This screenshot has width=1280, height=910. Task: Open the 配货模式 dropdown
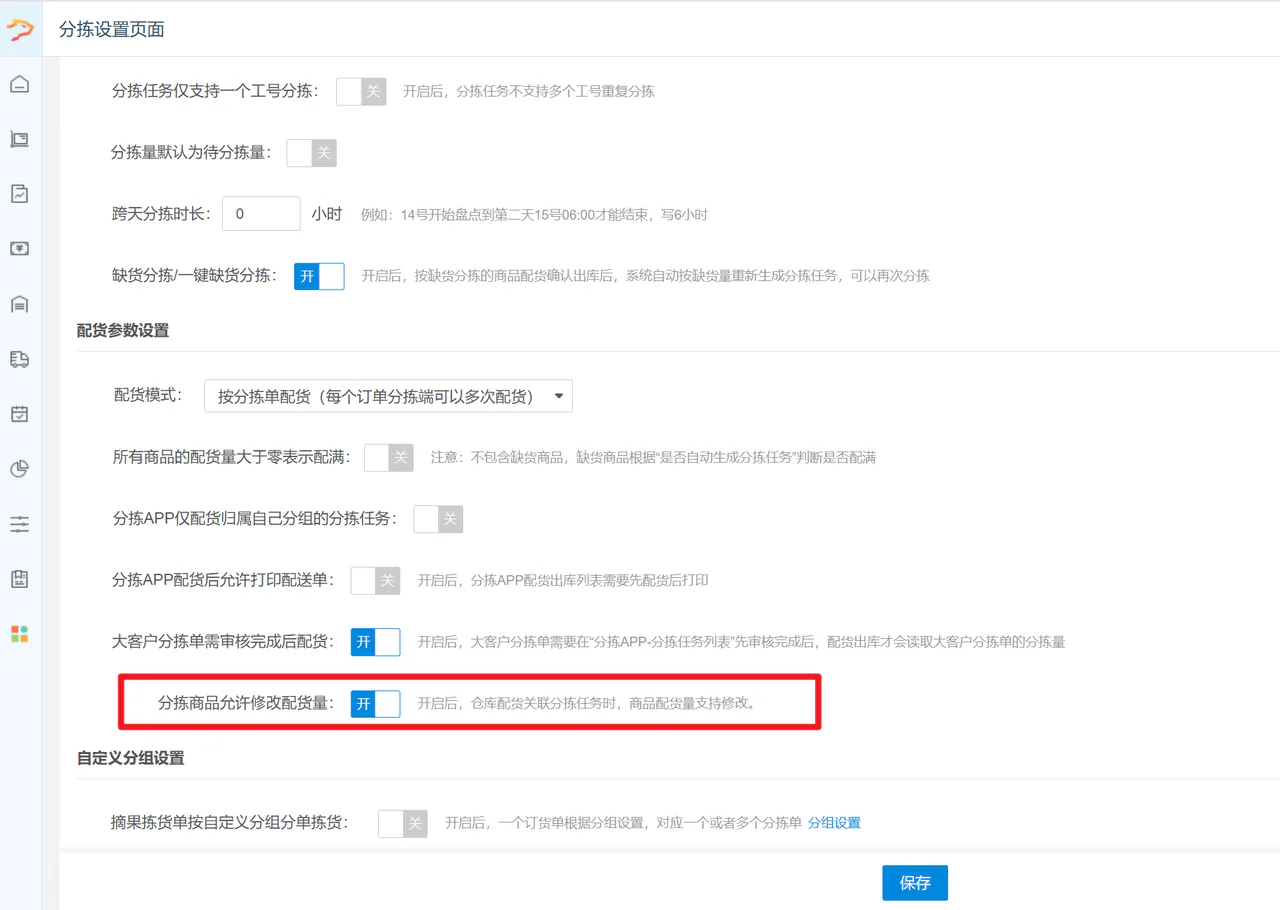point(388,396)
